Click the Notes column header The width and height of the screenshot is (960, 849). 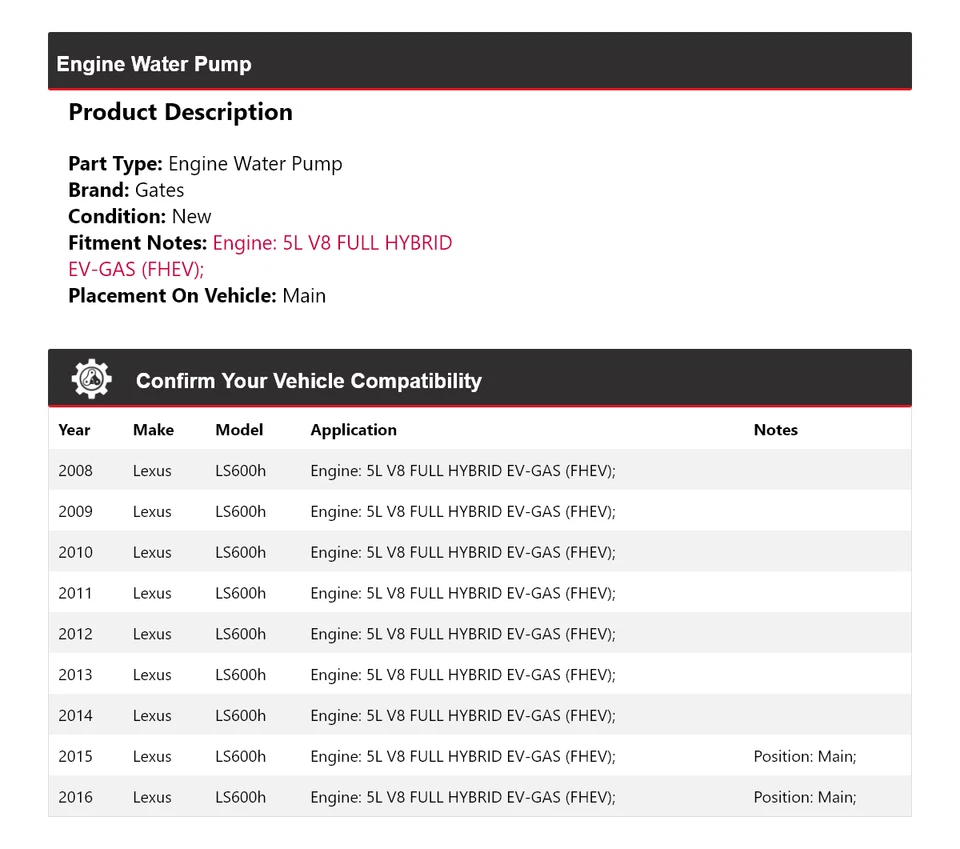coord(775,430)
